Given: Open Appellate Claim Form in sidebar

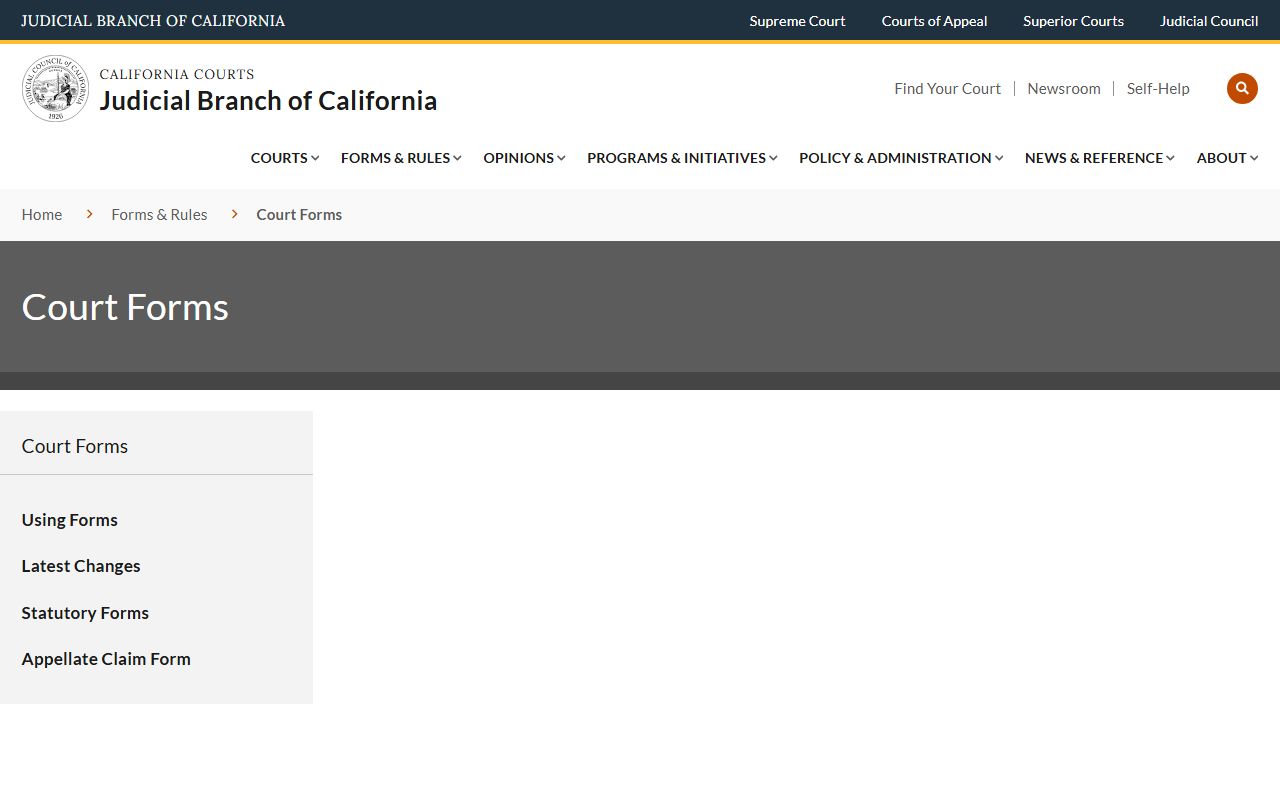Looking at the screenshot, I should [x=106, y=659].
